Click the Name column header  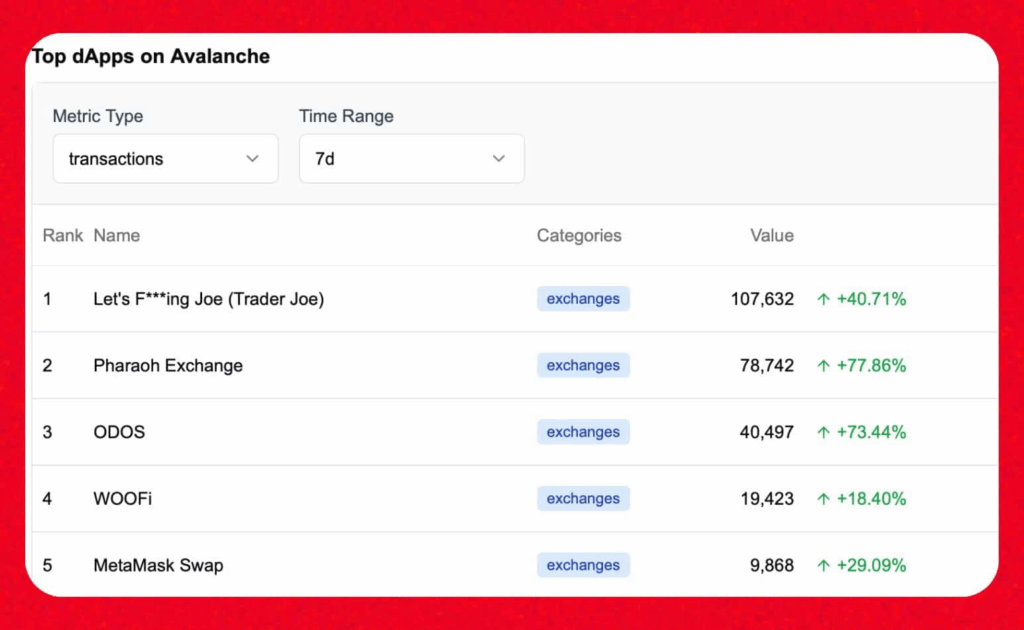tap(116, 236)
